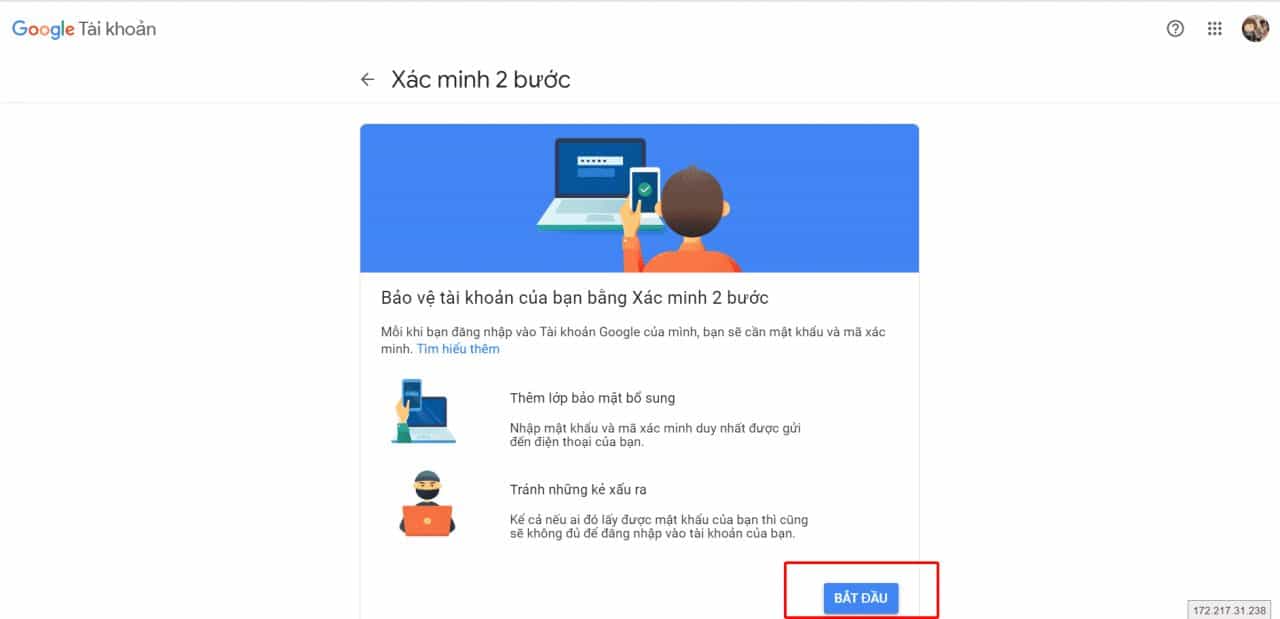Image resolution: width=1280 pixels, height=619 pixels.
Task: Click the Kể cả nếu ai đó description text
Action: [x=659, y=527]
